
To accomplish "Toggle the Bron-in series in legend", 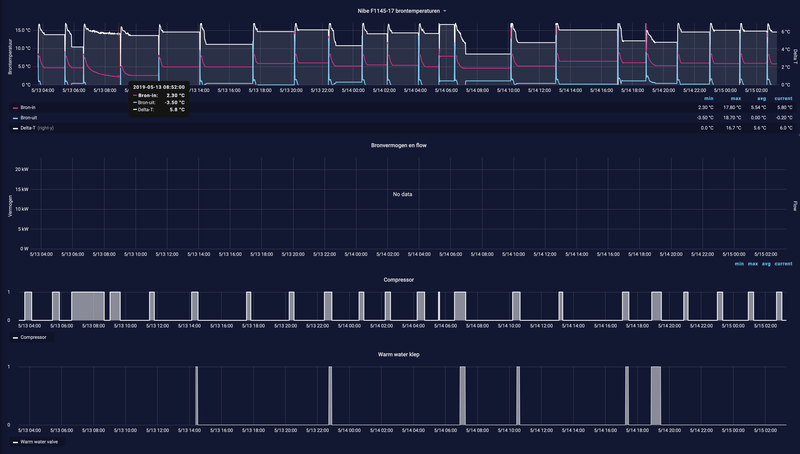I will (28, 108).
